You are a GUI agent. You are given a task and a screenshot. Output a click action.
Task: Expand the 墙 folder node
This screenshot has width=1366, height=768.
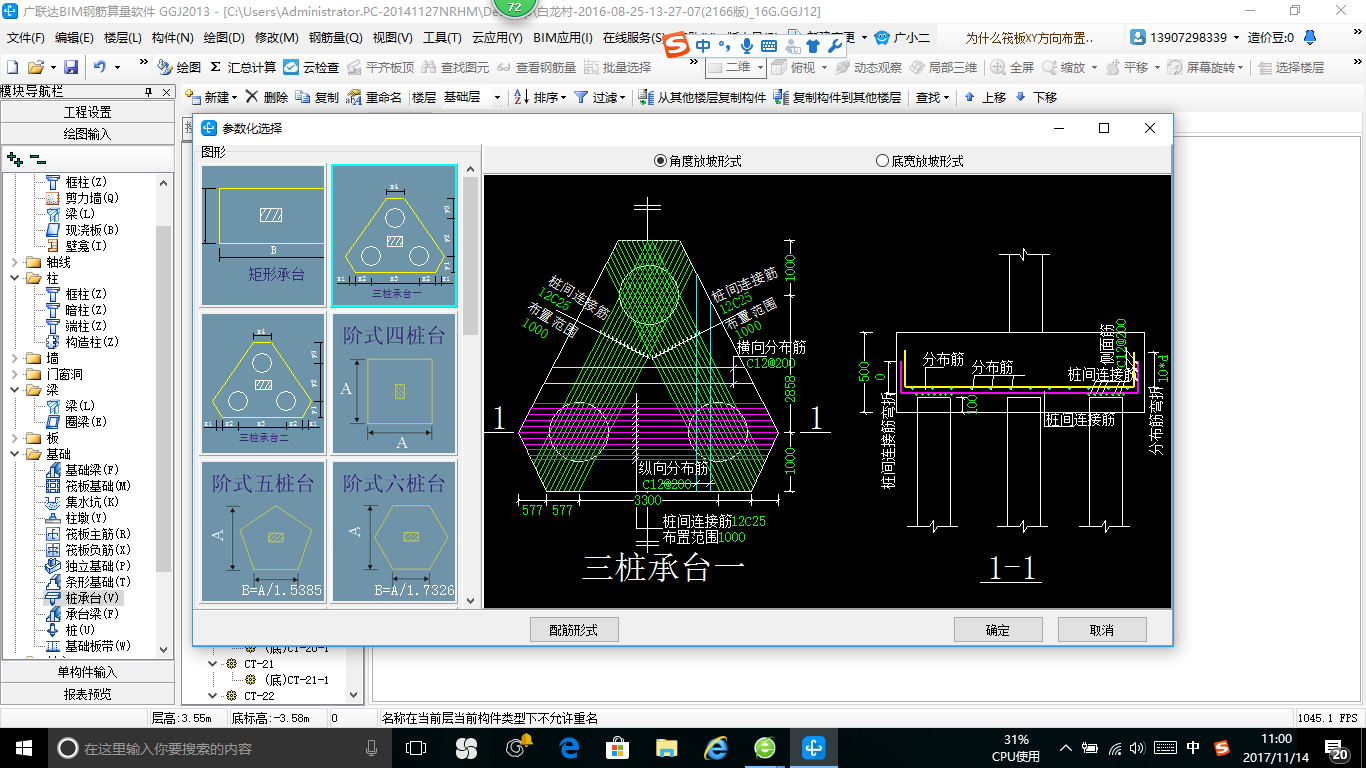(x=14, y=358)
